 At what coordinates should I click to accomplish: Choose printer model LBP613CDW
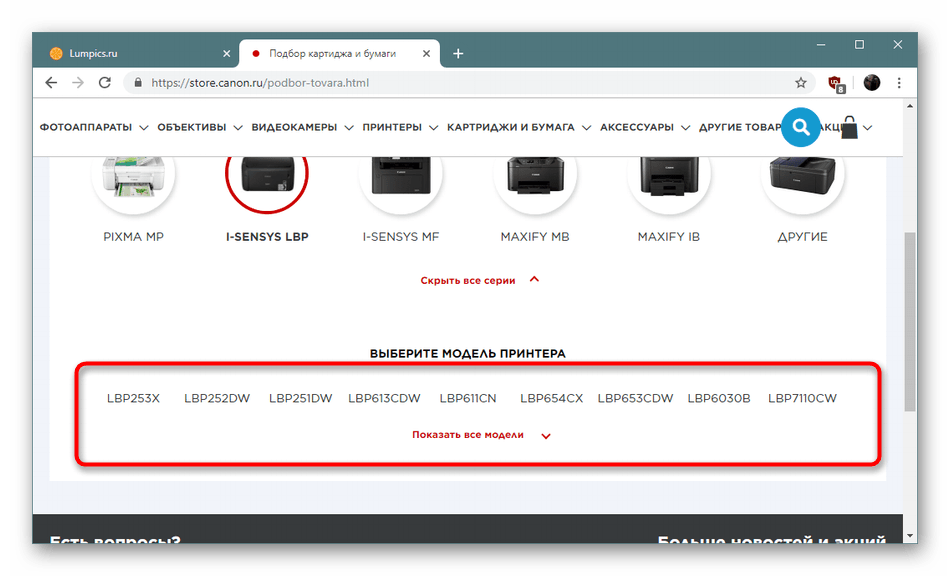pyautogui.click(x=384, y=399)
